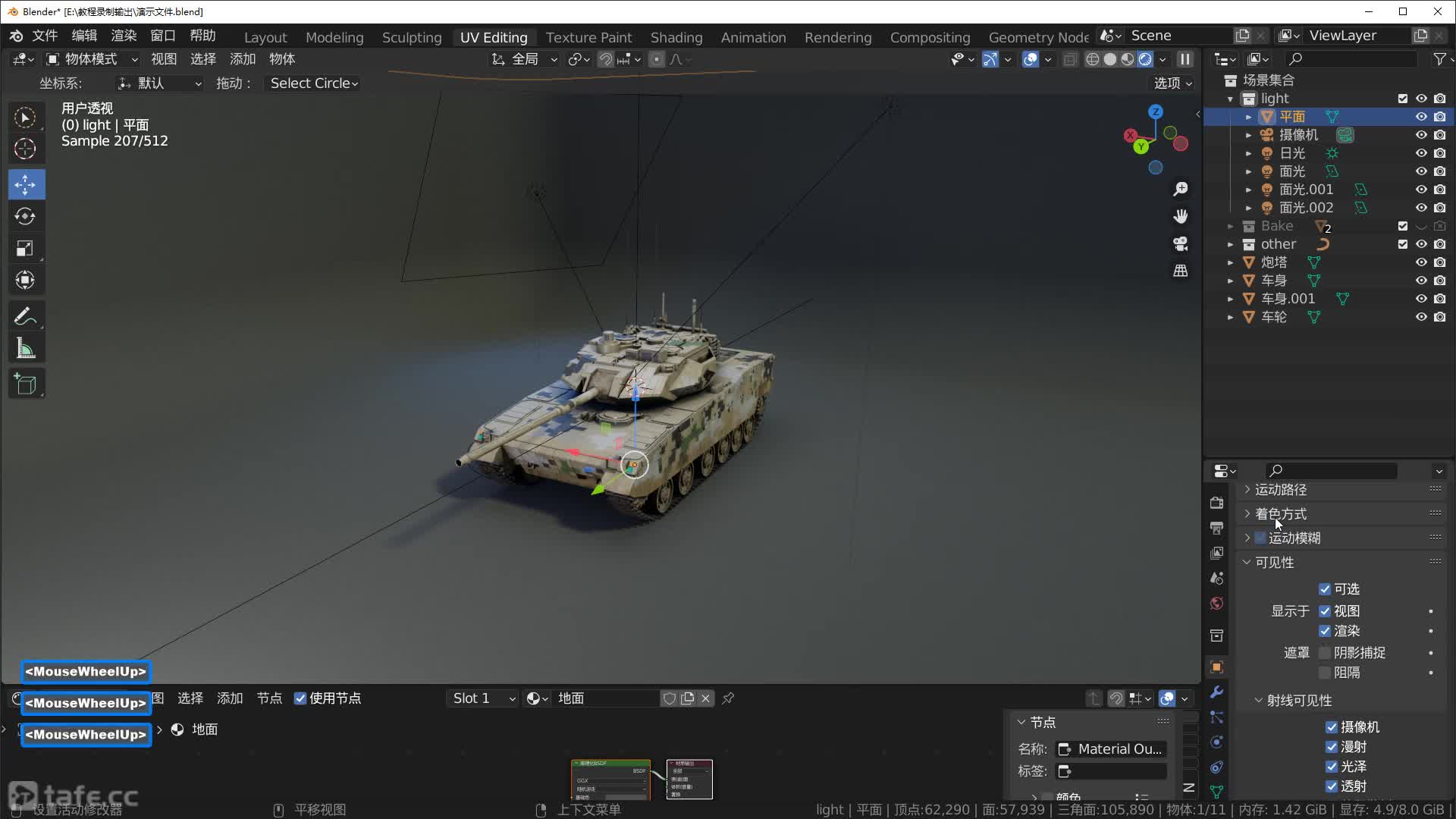This screenshot has width=1456, height=819.
Task: Click the pan view hand icon
Action: [x=1181, y=216]
